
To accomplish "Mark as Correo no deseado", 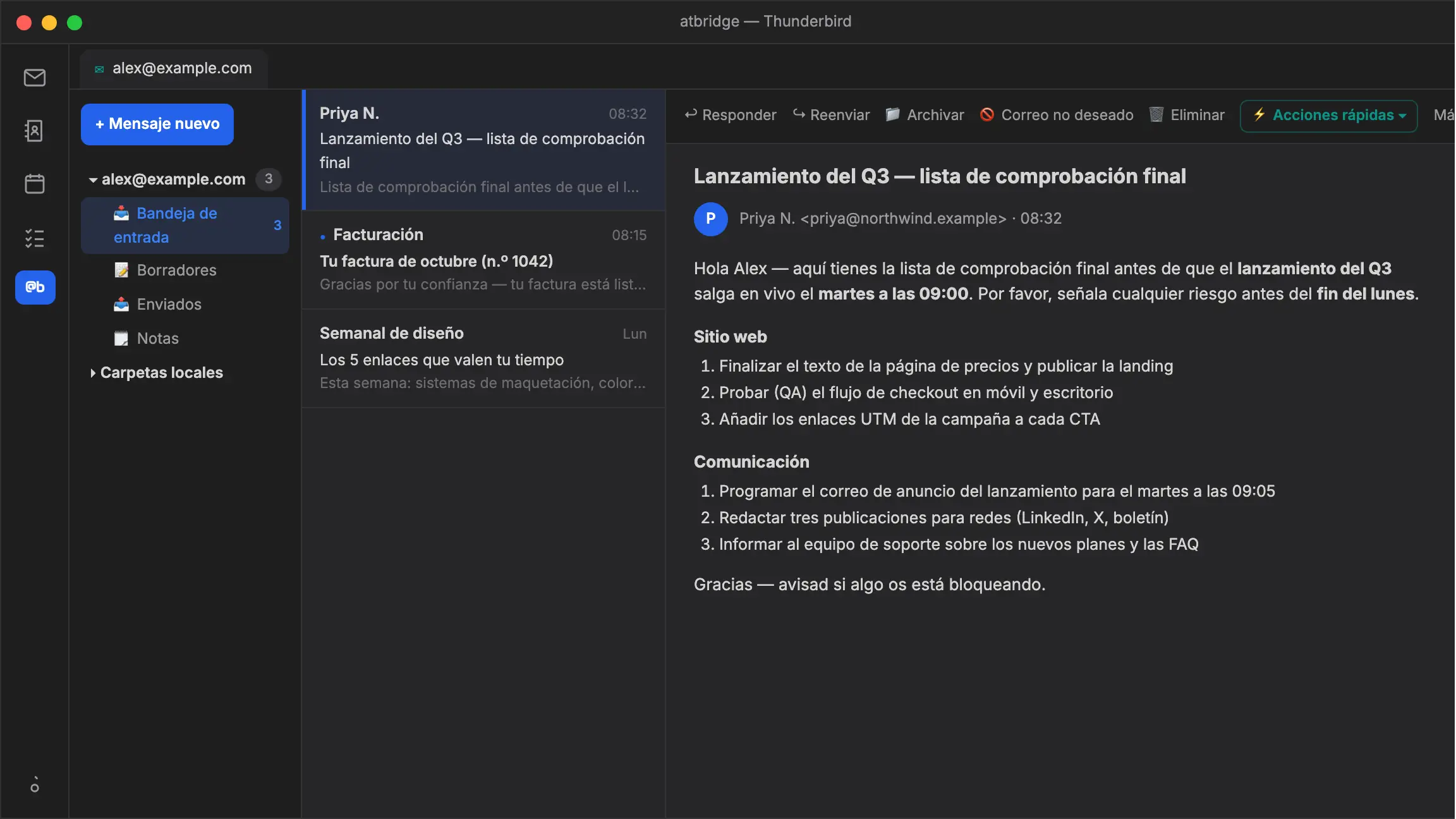I will pos(1057,115).
